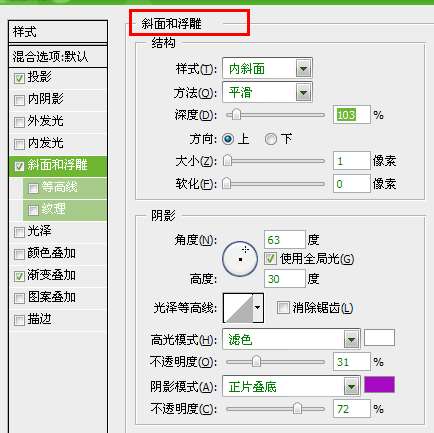Click the purple shadow color swatch
434x433 pixels.
(379, 385)
